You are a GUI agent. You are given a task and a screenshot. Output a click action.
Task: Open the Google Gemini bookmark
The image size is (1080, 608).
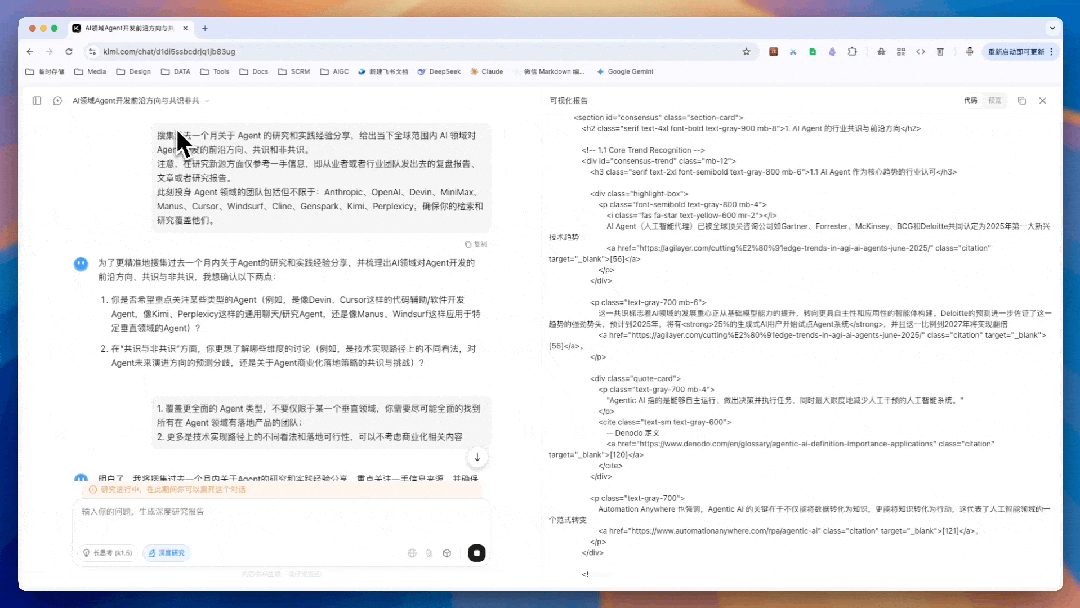[625, 72]
